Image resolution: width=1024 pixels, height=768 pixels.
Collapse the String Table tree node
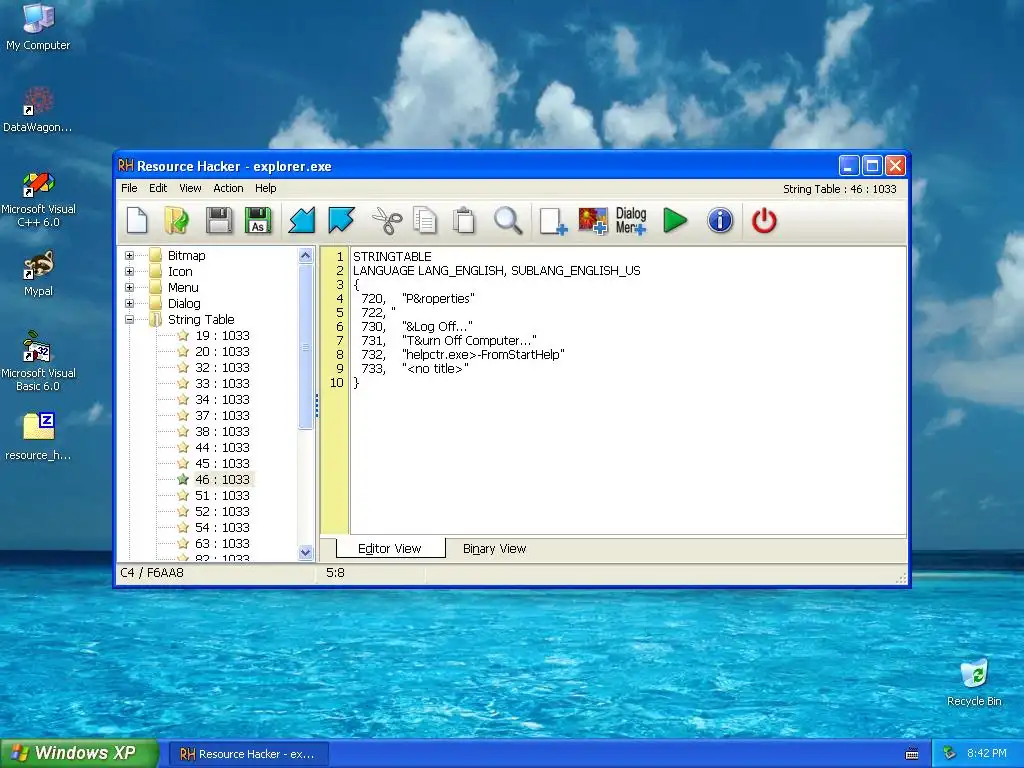129,319
